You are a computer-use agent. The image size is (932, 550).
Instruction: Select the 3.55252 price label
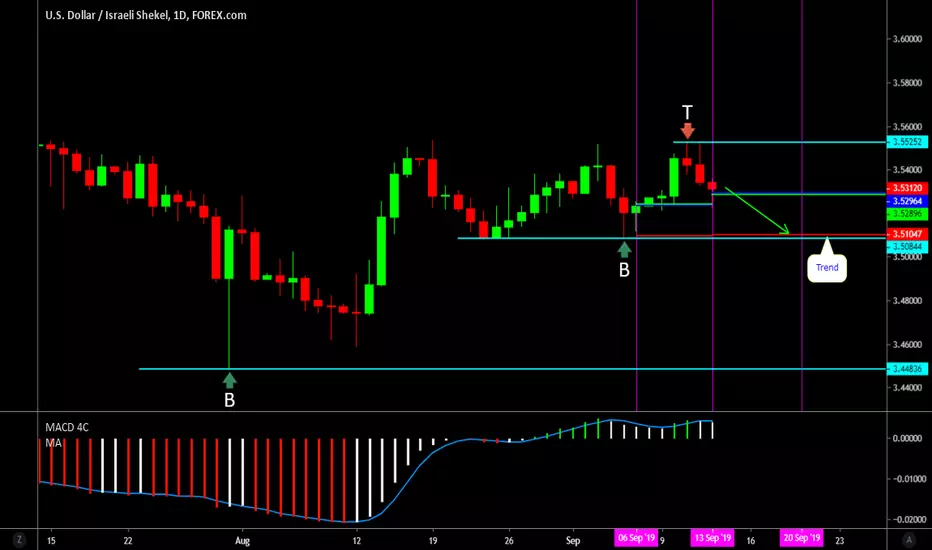tap(907, 142)
